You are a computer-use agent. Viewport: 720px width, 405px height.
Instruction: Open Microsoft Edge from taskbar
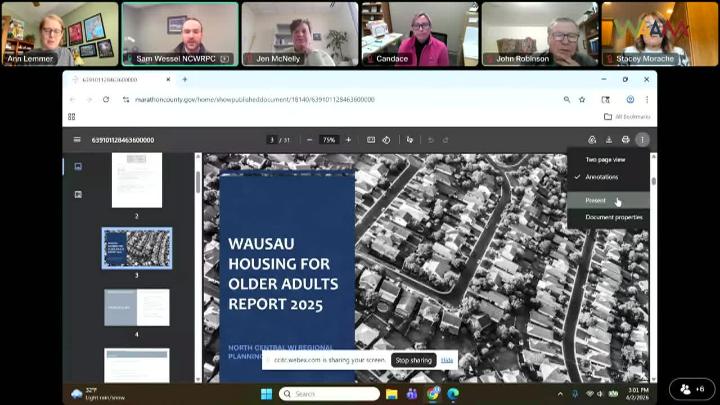pyautogui.click(x=453, y=394)
